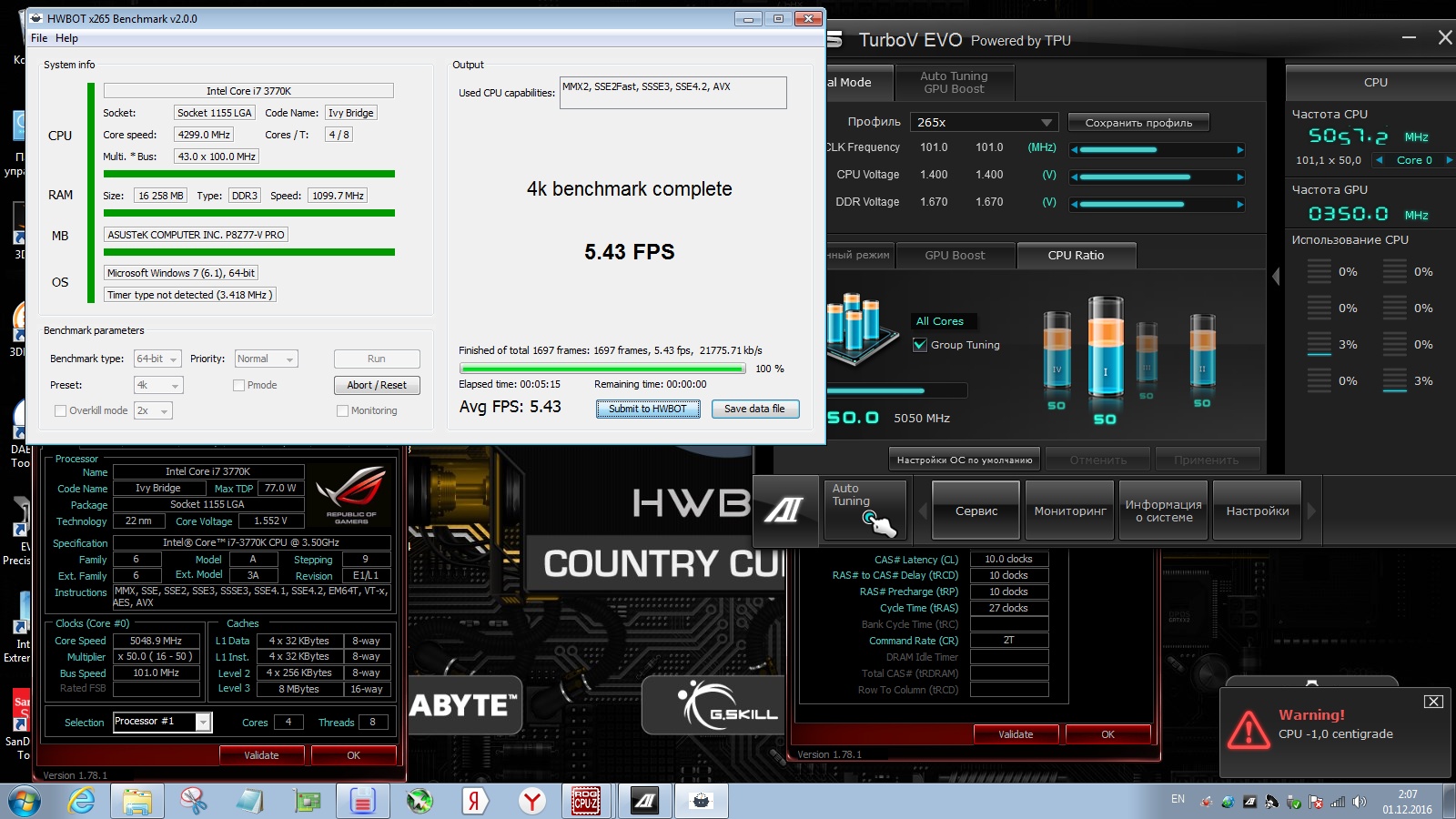1456x819 pixels.
Task: Open TurboV profile 265x dropdown
Action: point(984,122)
